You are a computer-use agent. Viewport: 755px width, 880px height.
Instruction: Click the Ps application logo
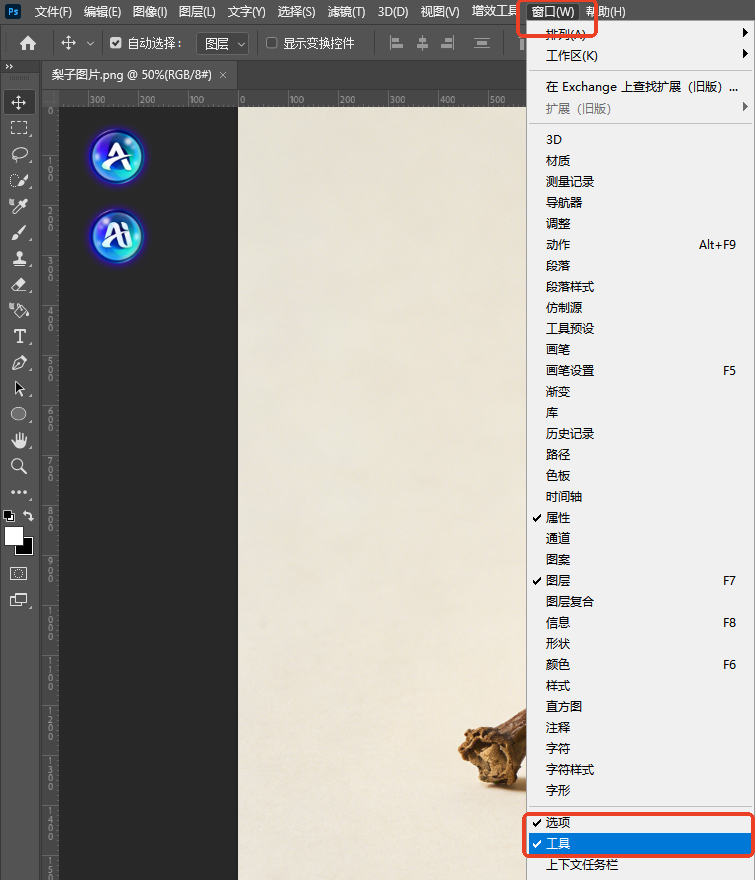[x=13, y=11]
